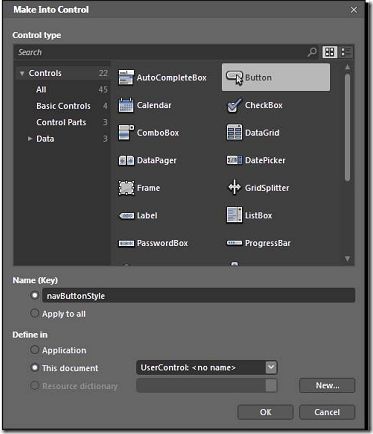The height and width of the screenshot is (434, 373).
Task: Select Basic Controls category
Action: coord(63,106)
